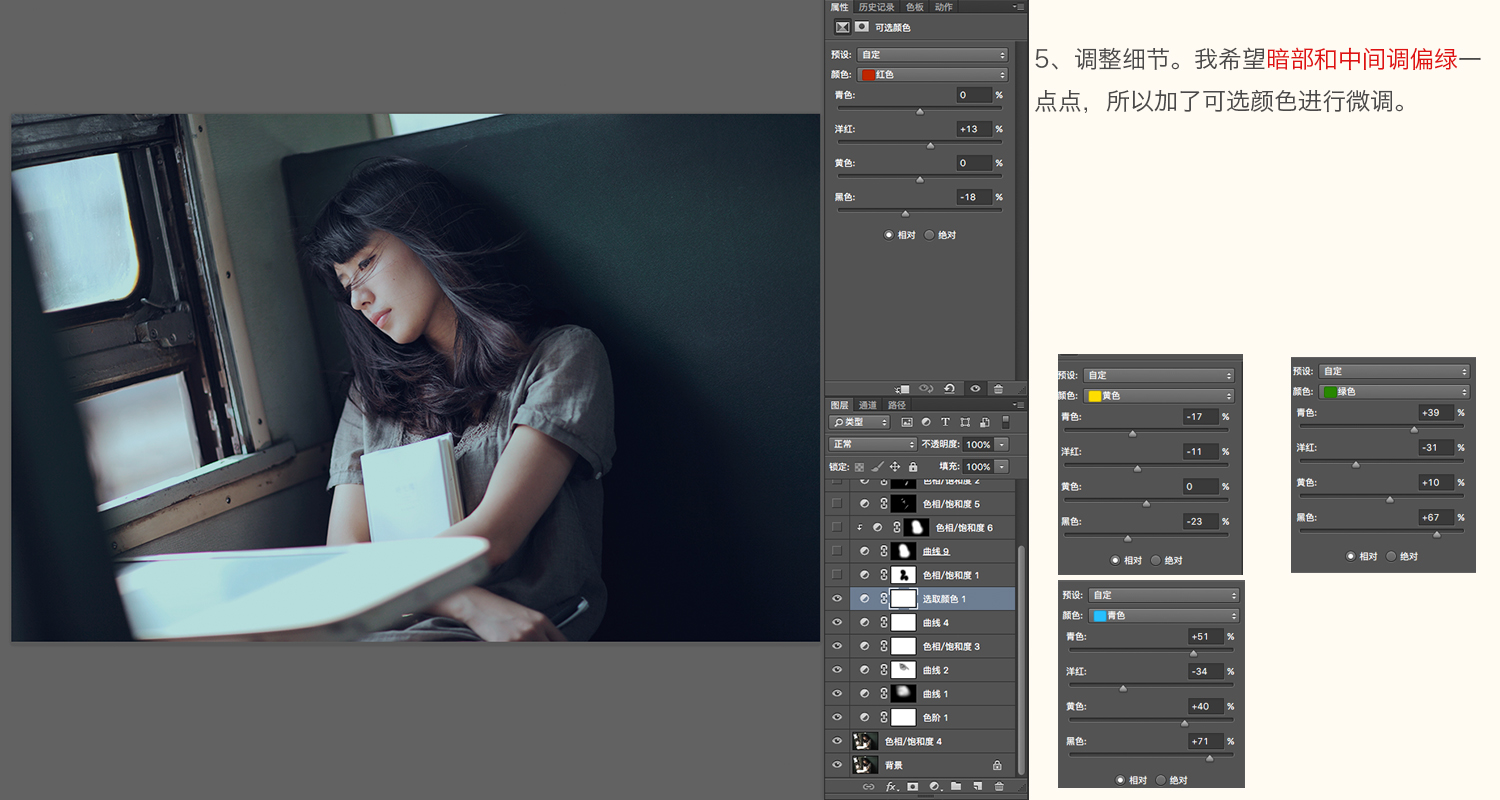Image resolution: width=1500 pixels, height=800 pixels.
Task: Select the 色阶 1 layer name
Action: click(x=936, y=718)
